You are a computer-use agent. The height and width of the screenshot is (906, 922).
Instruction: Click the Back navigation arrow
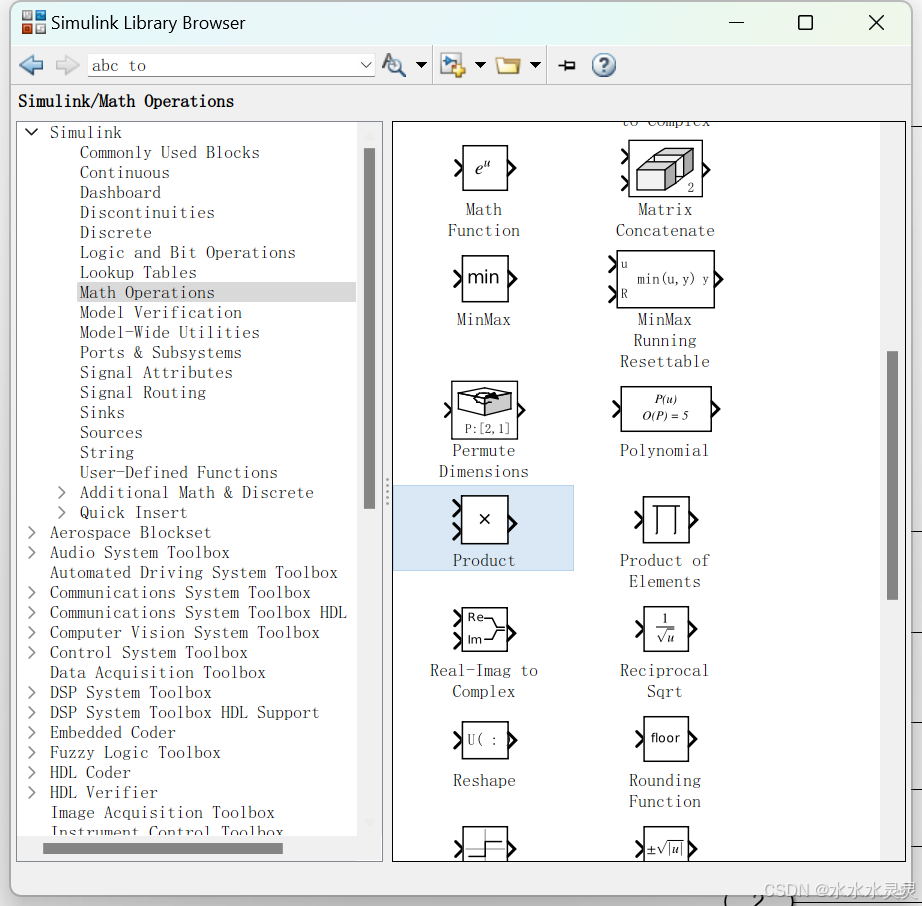31,65
